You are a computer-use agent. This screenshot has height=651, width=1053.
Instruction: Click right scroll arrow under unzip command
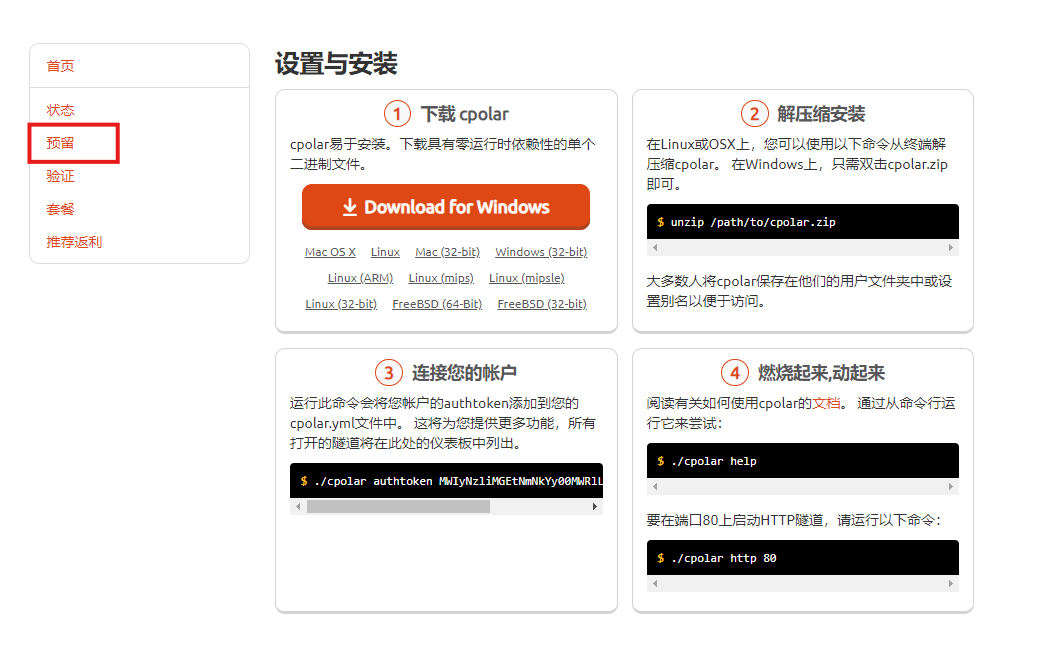[x=950, y=247]
